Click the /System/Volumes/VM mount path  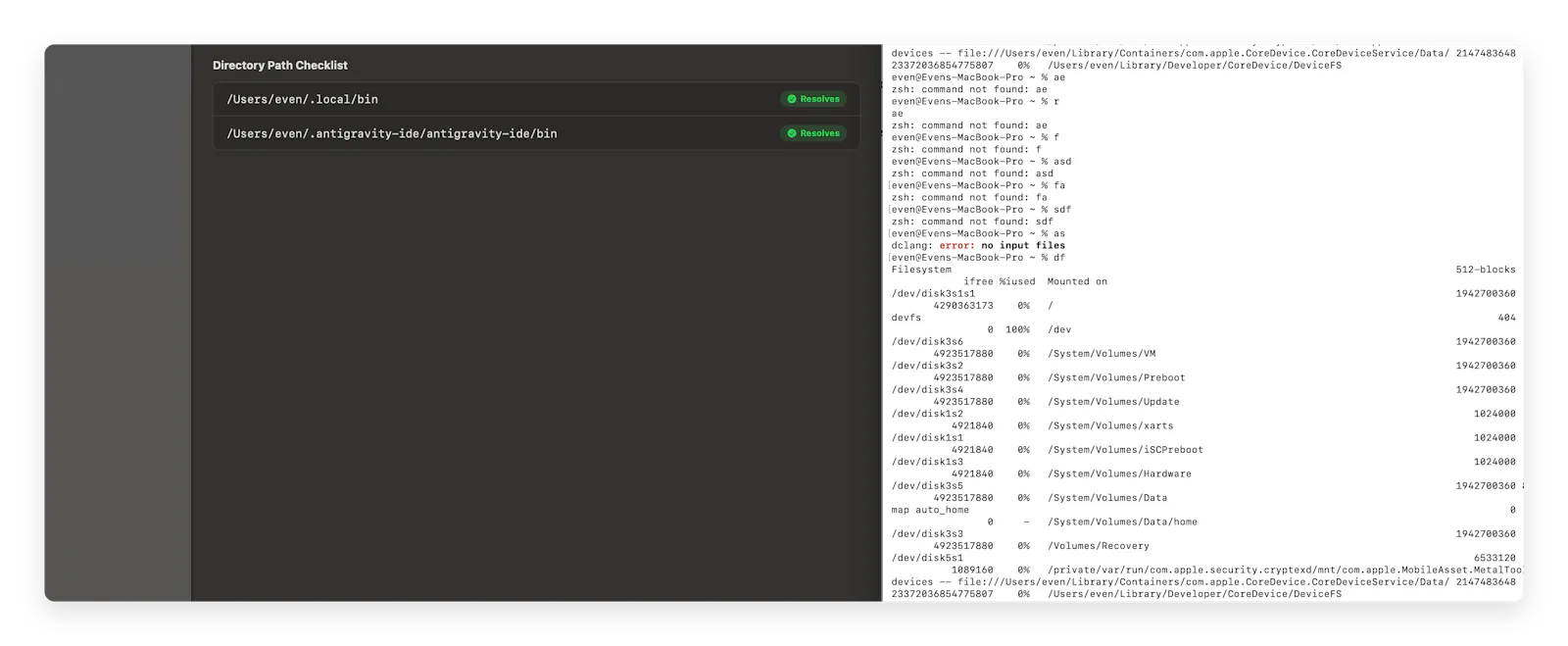point(1102,353)
